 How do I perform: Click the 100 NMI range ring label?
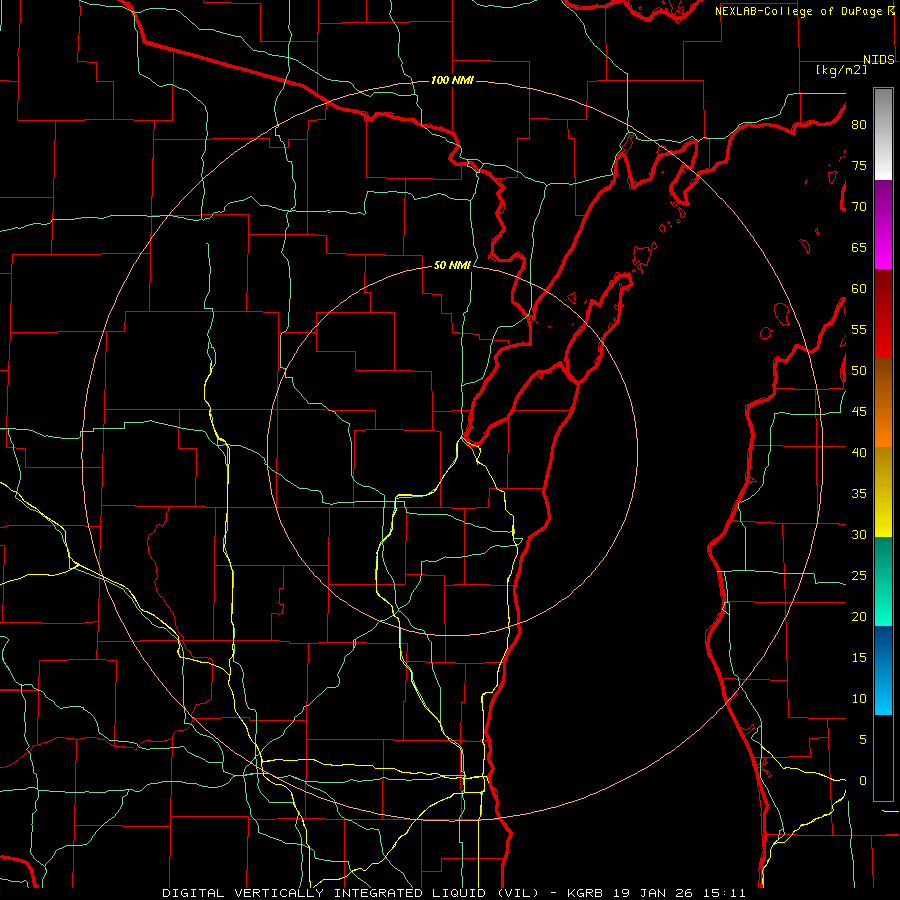pos(452,80)
